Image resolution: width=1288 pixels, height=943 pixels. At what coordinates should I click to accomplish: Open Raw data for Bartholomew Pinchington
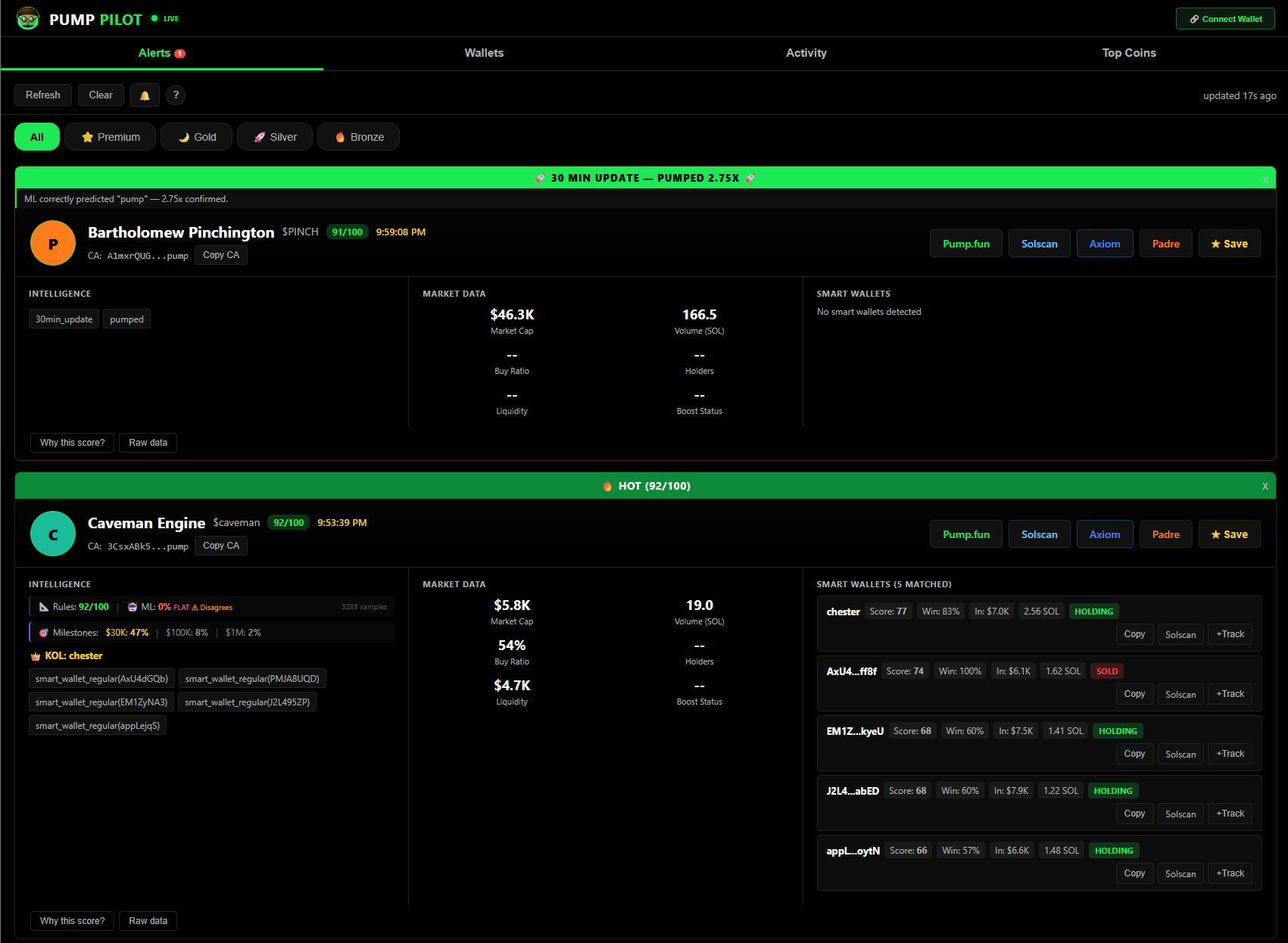148,442
